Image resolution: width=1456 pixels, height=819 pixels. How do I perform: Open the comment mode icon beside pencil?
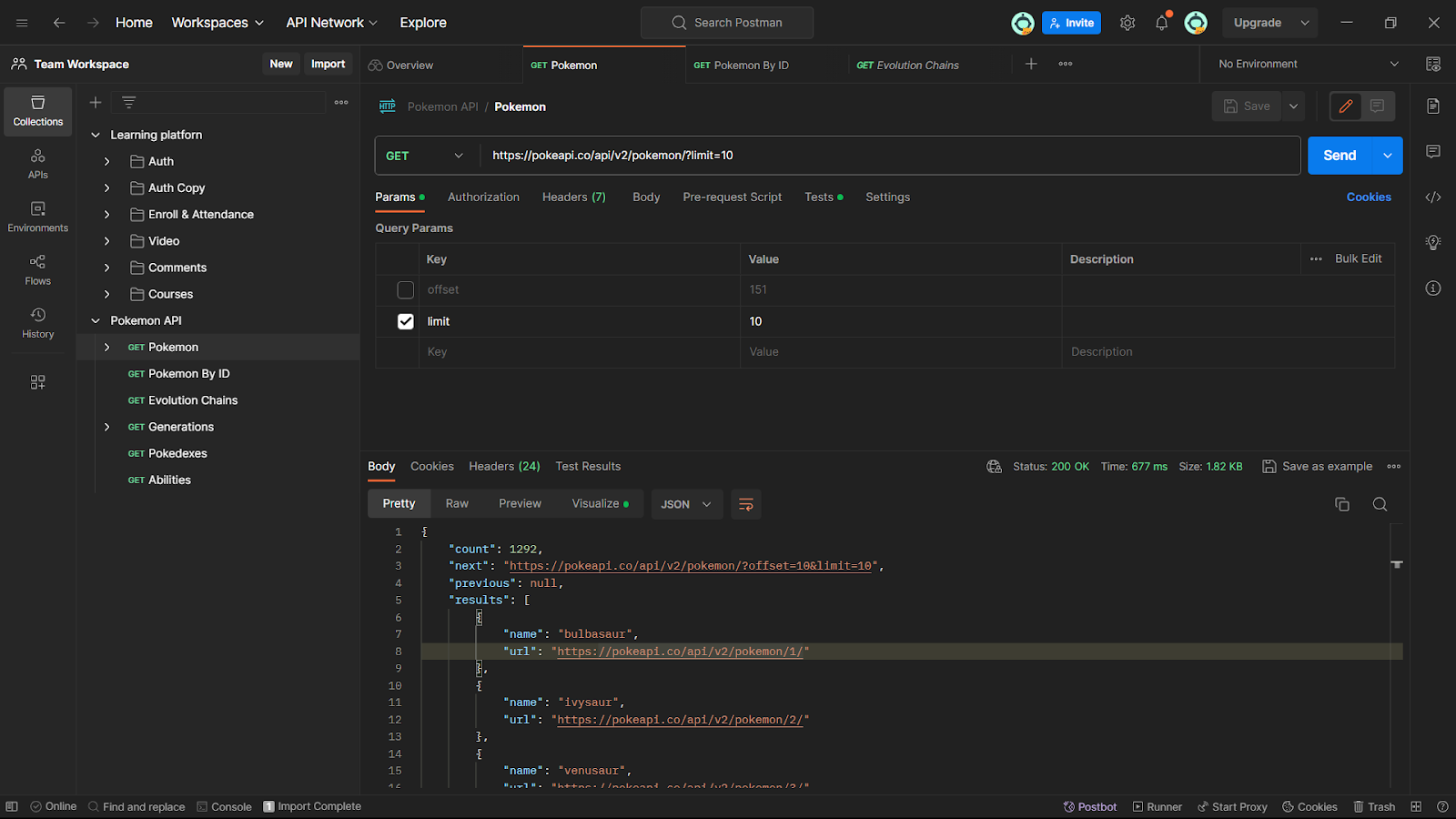coord(1377,106)
